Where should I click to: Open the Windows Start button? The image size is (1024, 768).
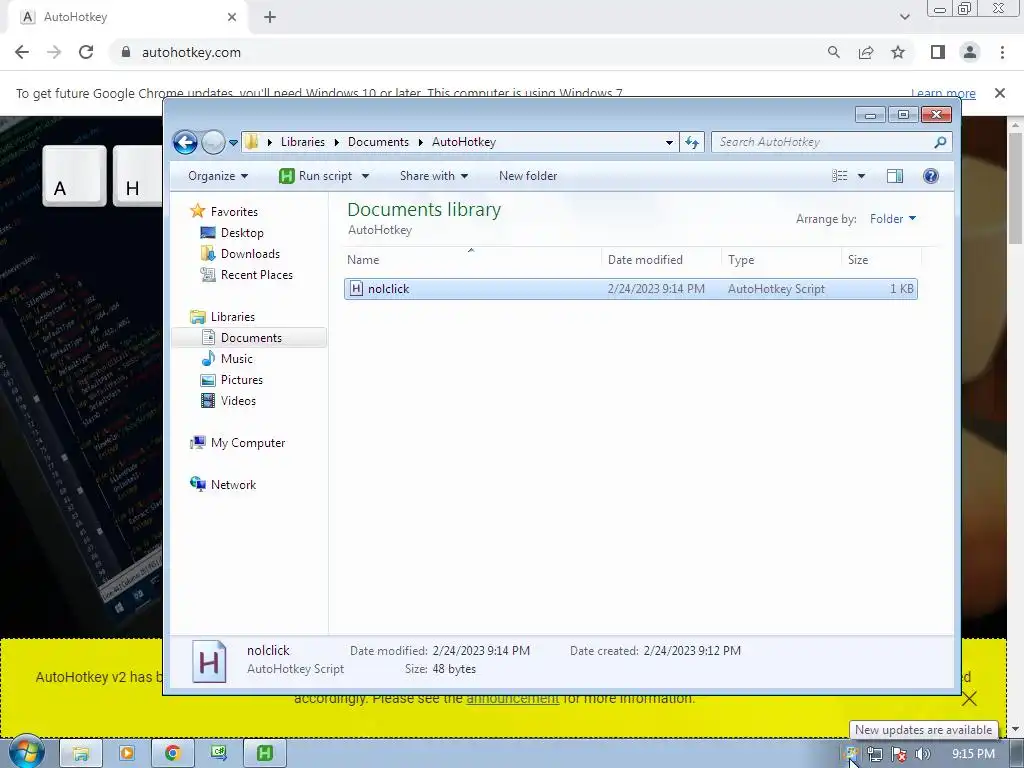pyautogui.click(x=26, y=752)
